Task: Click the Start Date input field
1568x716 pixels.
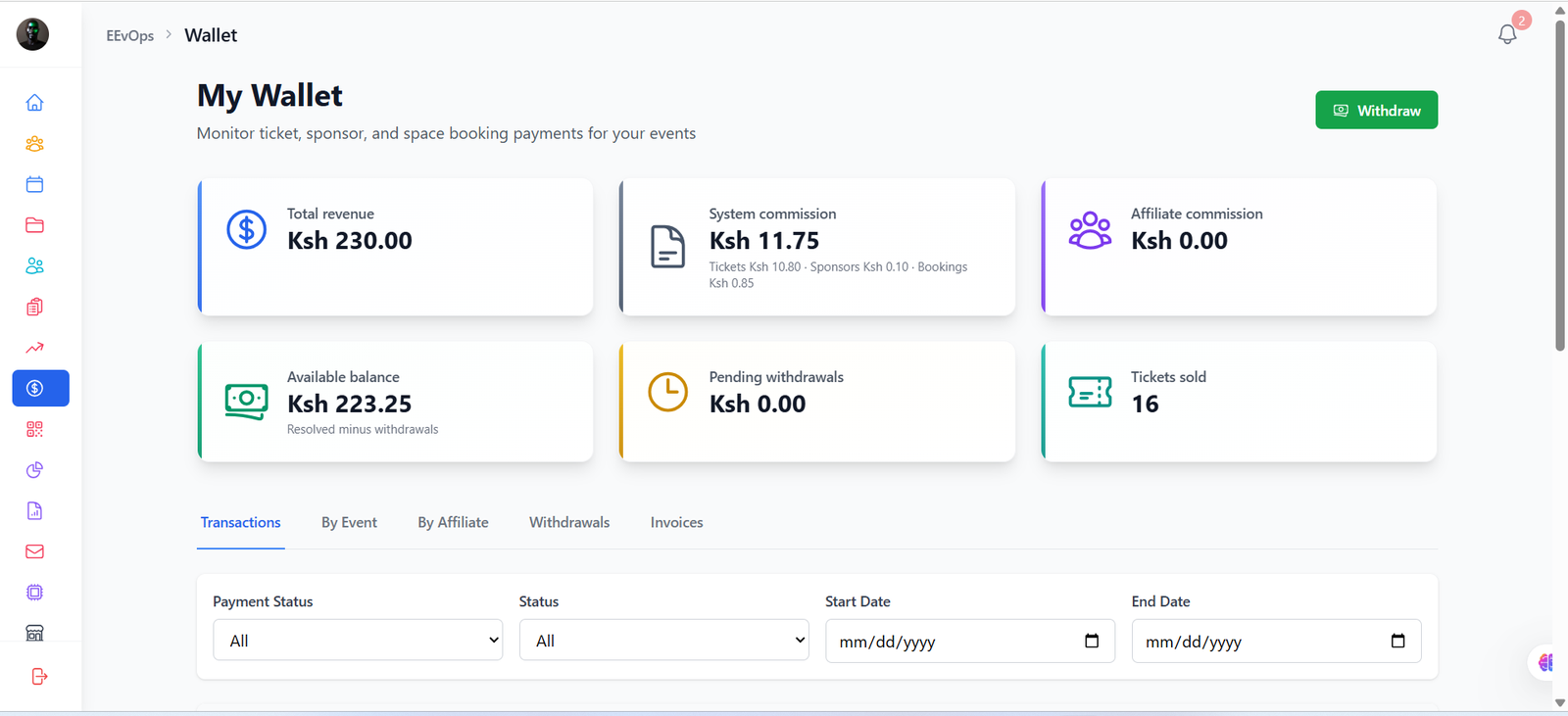Action: point(970,641)
